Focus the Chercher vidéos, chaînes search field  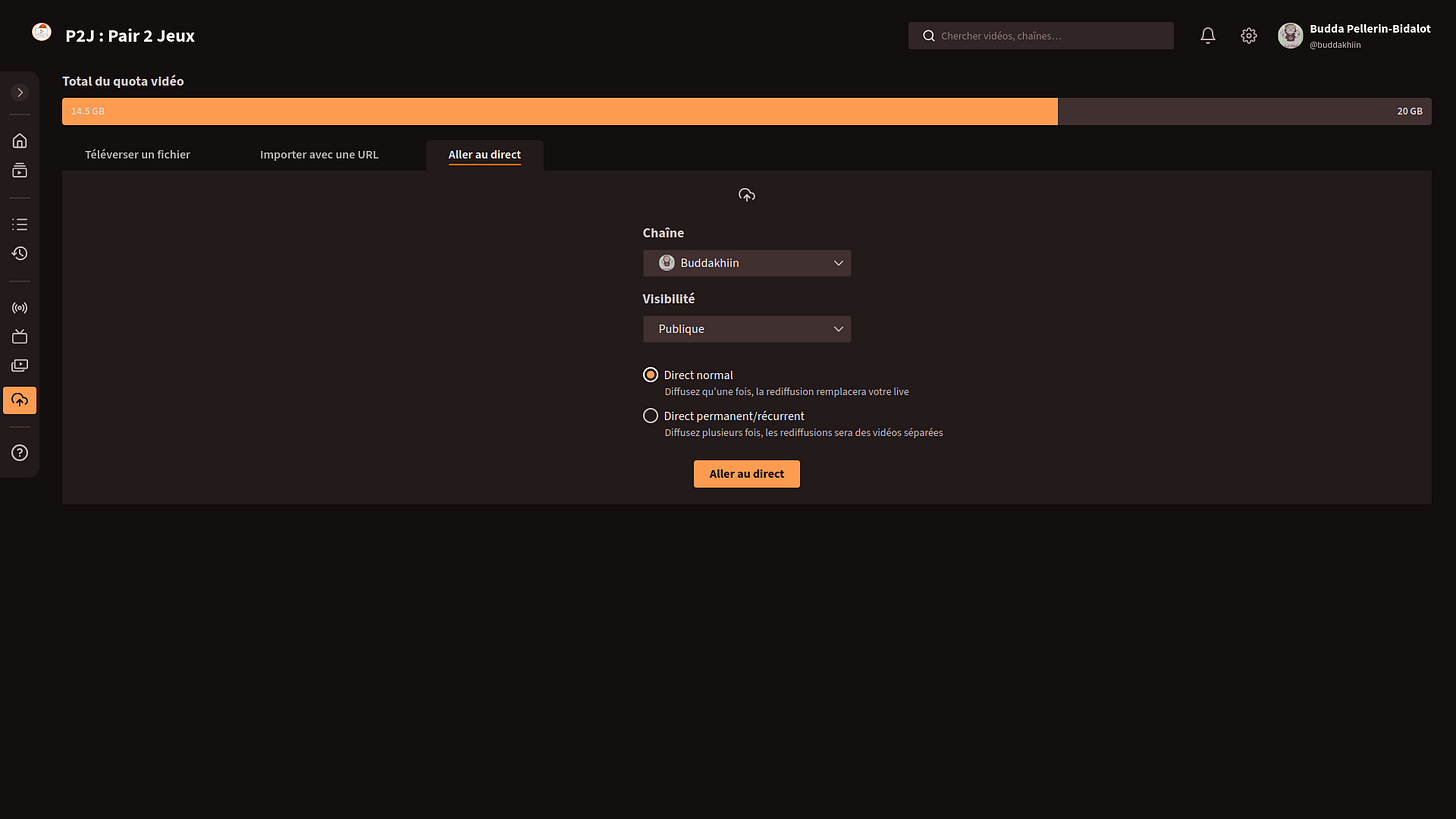[1041, 36]
